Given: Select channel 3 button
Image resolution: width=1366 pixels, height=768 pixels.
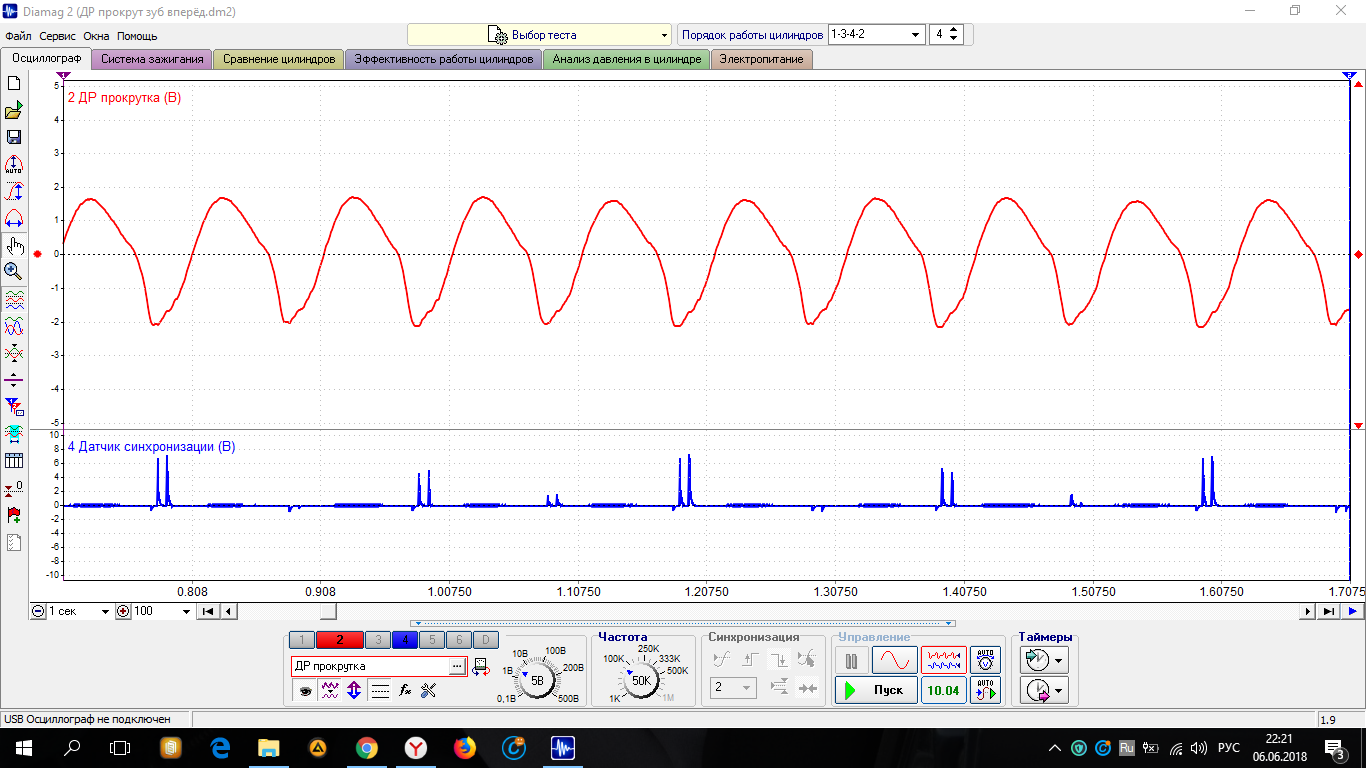Looking at the screenshot, I should point(378,640).
